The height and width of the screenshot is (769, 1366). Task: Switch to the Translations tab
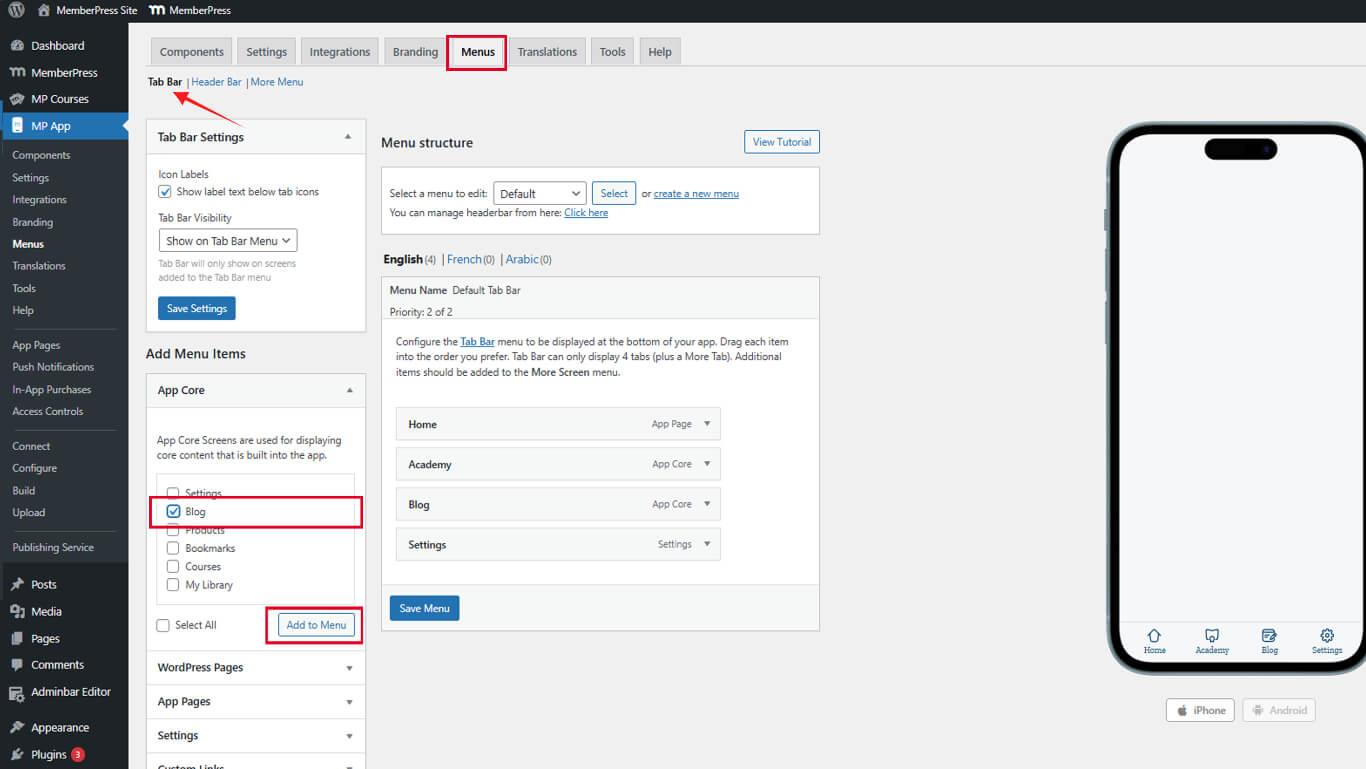coord(547,51)
